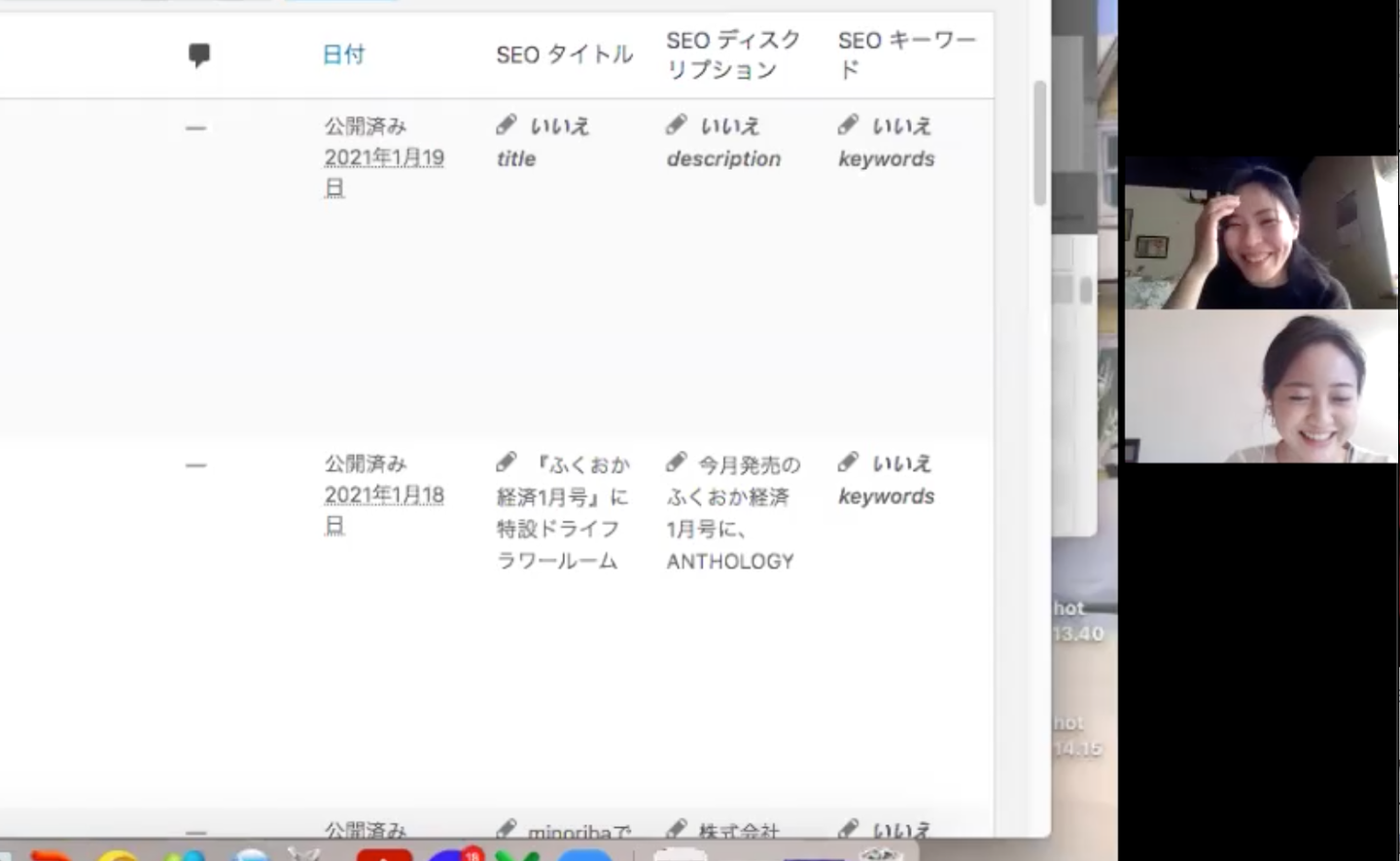Click the SEO ディスクリプション column header
The image size is (1400, 861).
click(x=733, y=54)
